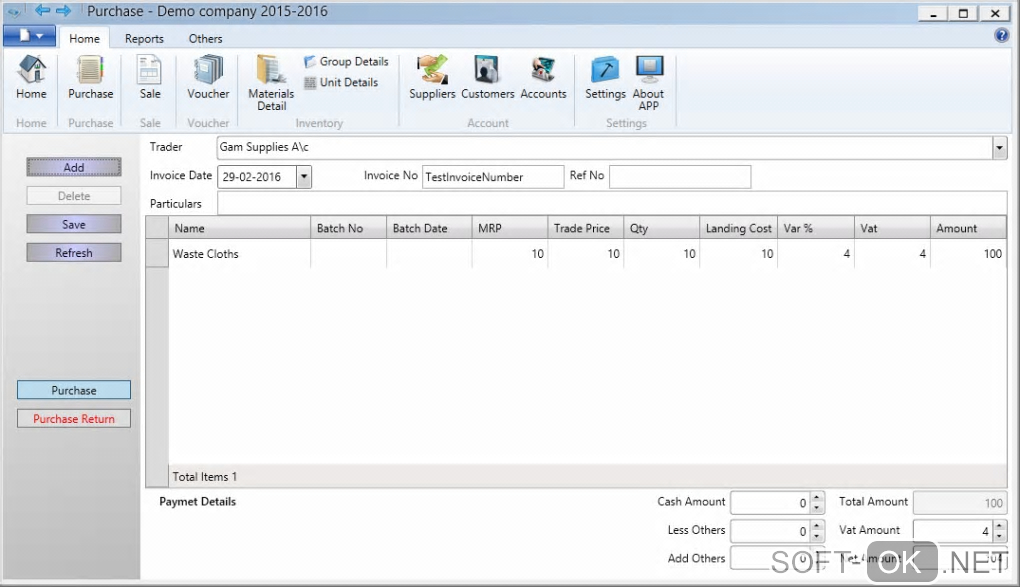This screenshot has width=1020, height=587.
Task: Click the Batch No cell of Waste Cloths
Action: pyautogui.click(x=349, y=254)
